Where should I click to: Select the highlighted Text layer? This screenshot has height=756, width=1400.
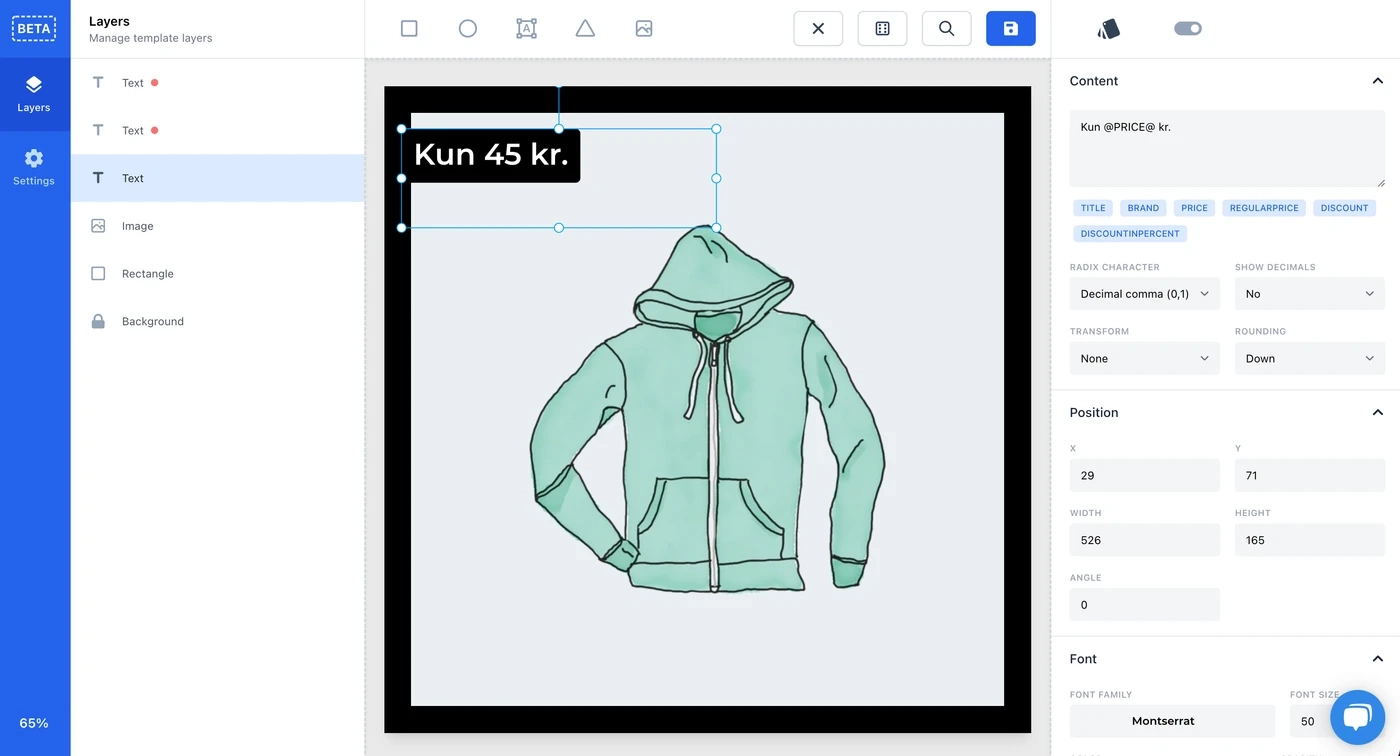click(x=217, y=178)
